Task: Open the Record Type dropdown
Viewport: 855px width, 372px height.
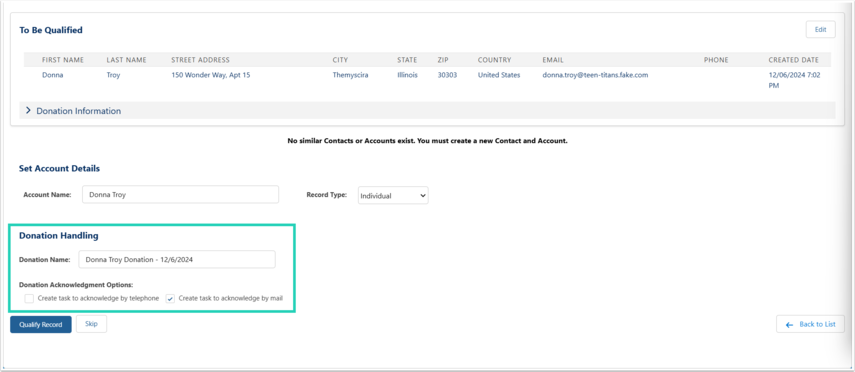Action: [393, 195]
